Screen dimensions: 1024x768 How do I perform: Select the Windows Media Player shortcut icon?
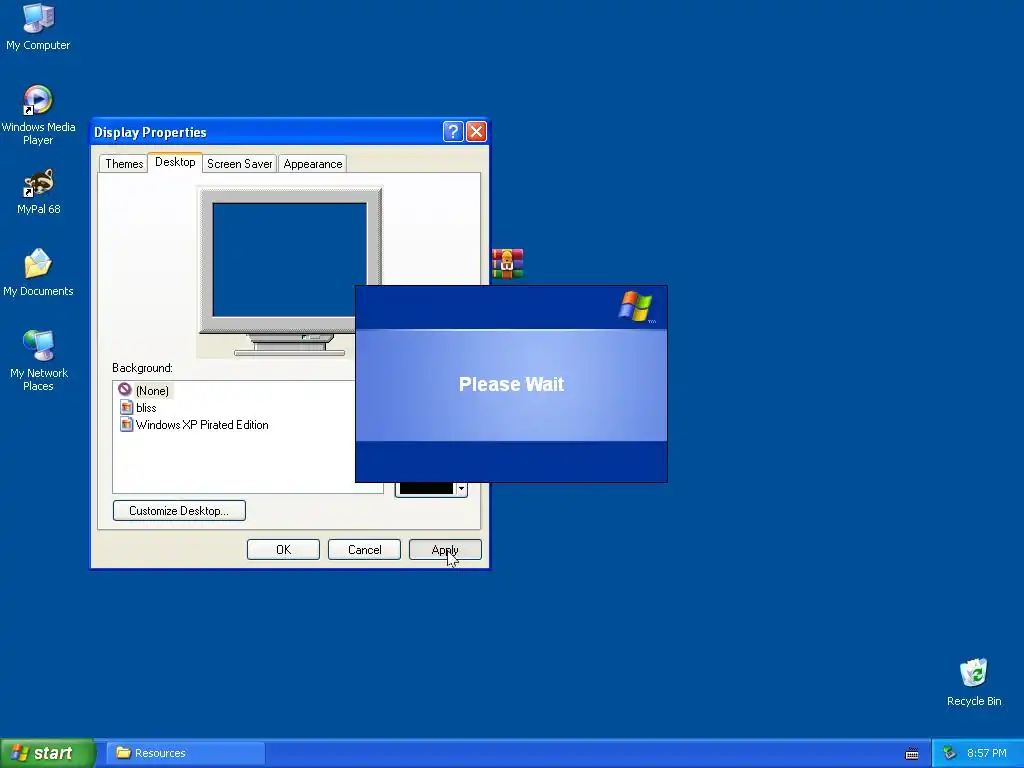[38, 115]
